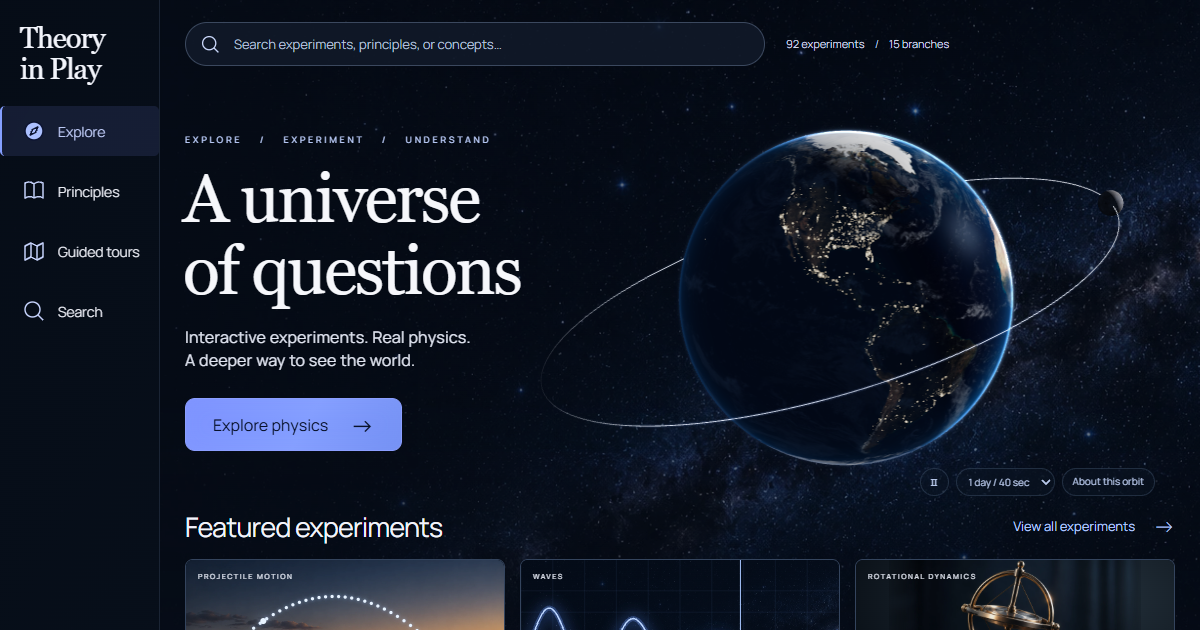Click the sidebar Search magnifier icon

(x=34, y=311)
